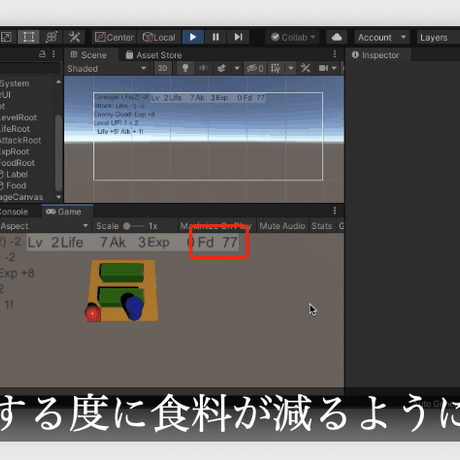Expand the scene effects dropdown arrow
460x460 pixels.
coord(237,69)
